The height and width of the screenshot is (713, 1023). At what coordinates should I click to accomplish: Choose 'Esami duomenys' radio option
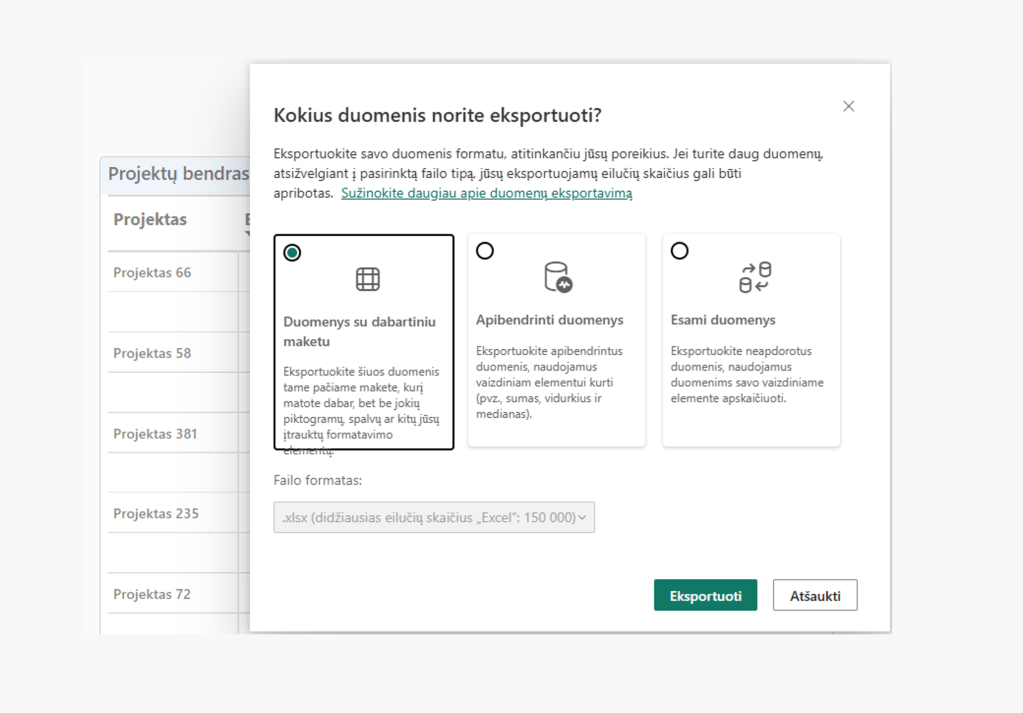[x=680, y=251]
